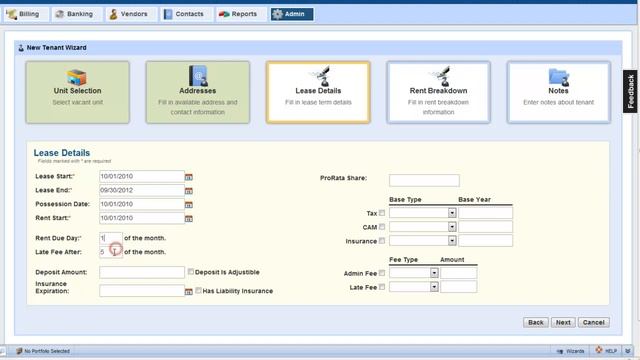Click the Addresses step icon
640x360 pixels.
(x=198, y=76)
